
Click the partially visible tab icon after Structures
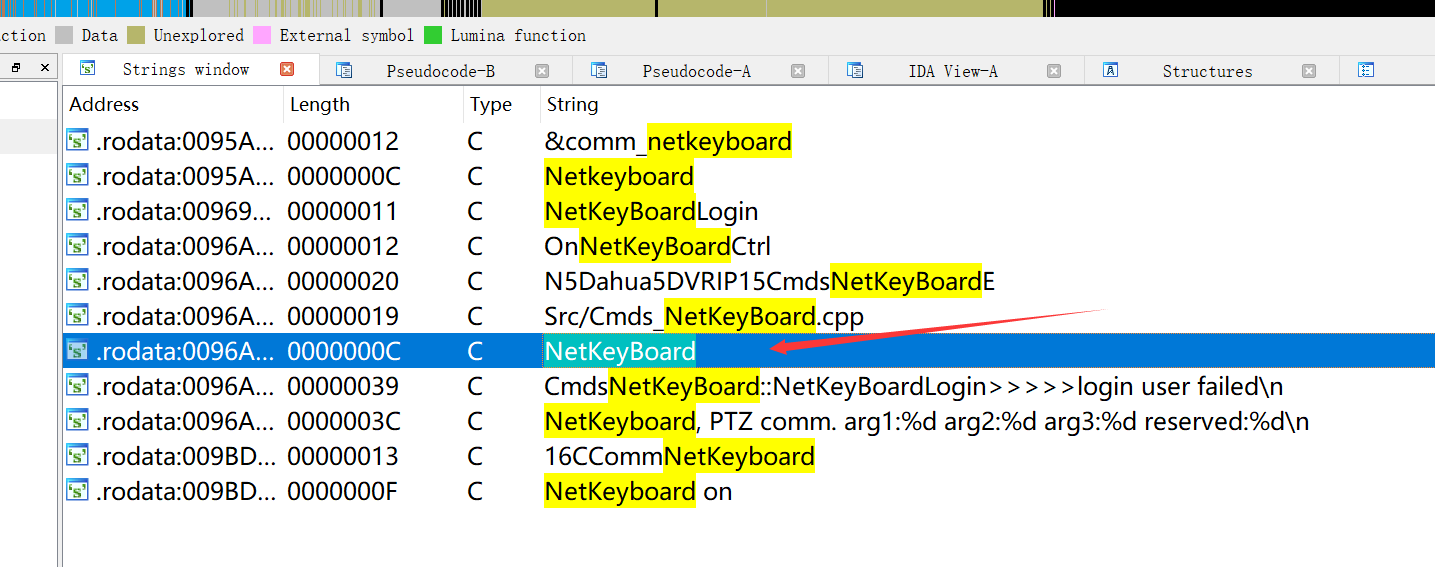click(1366, 71)
